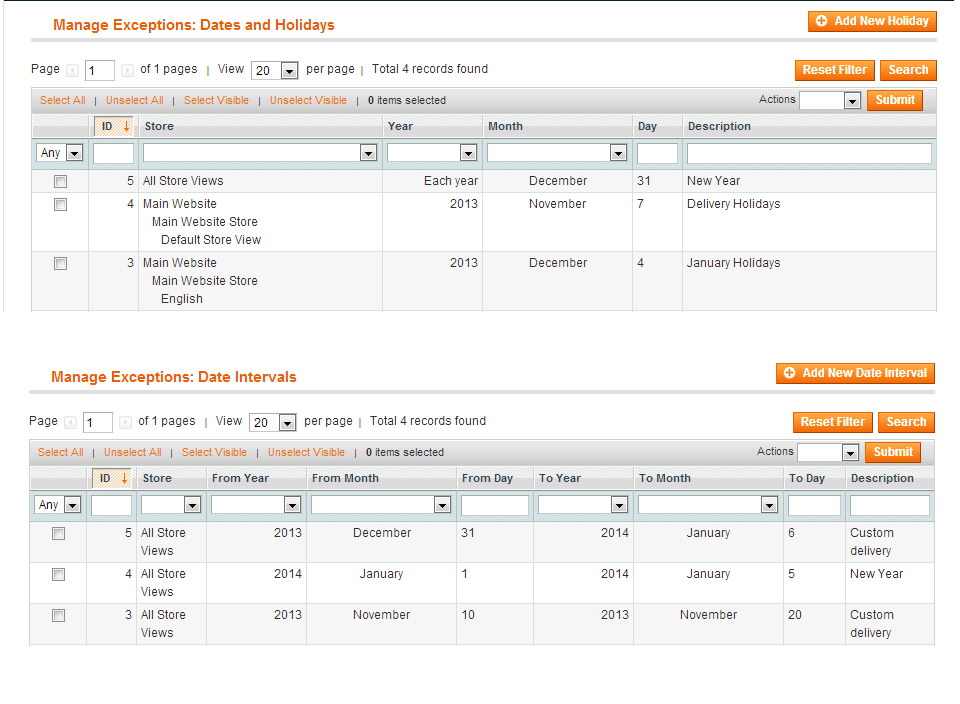The width and height of the screenshot is (960, 704).
Task: Click the Description filter input field
Action: 808,152
